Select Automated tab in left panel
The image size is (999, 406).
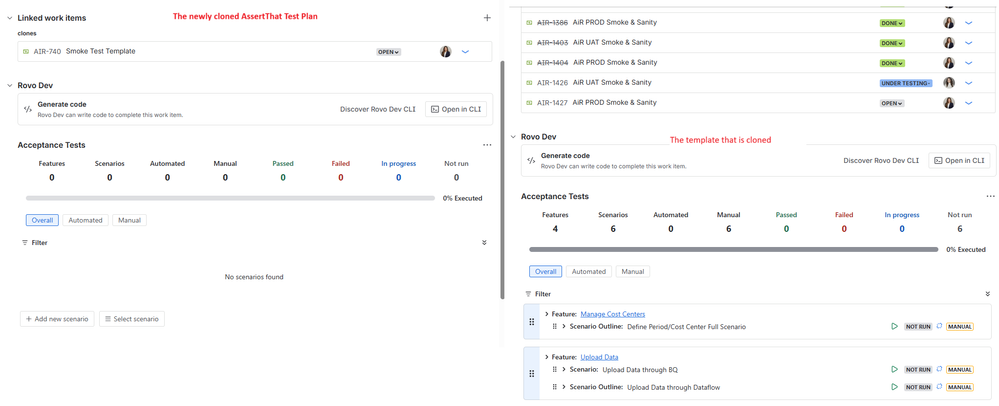coord(85,220)
